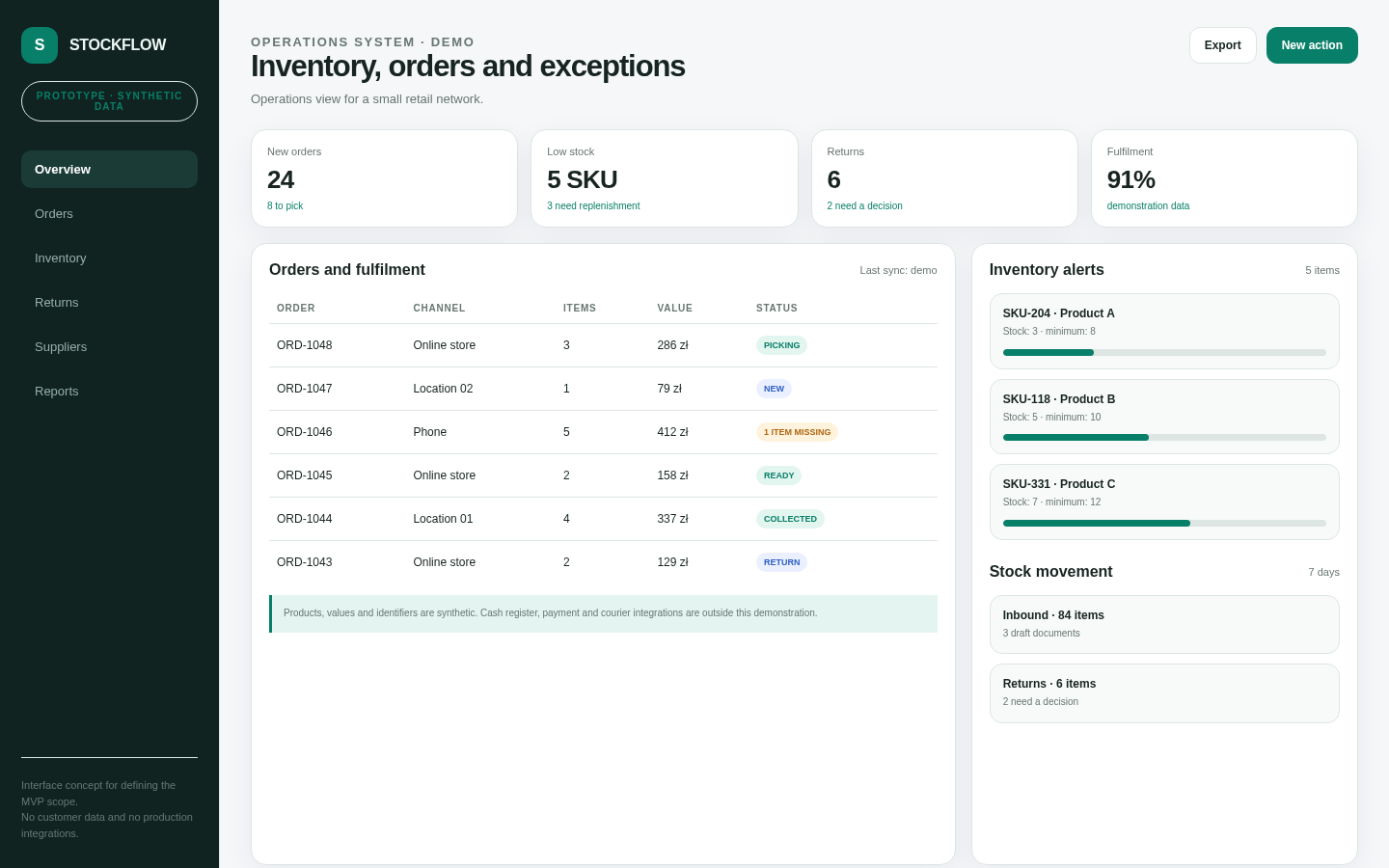
Task: Select the '1 ITEM MISSING' status badge
Action: tap(797, 432)
